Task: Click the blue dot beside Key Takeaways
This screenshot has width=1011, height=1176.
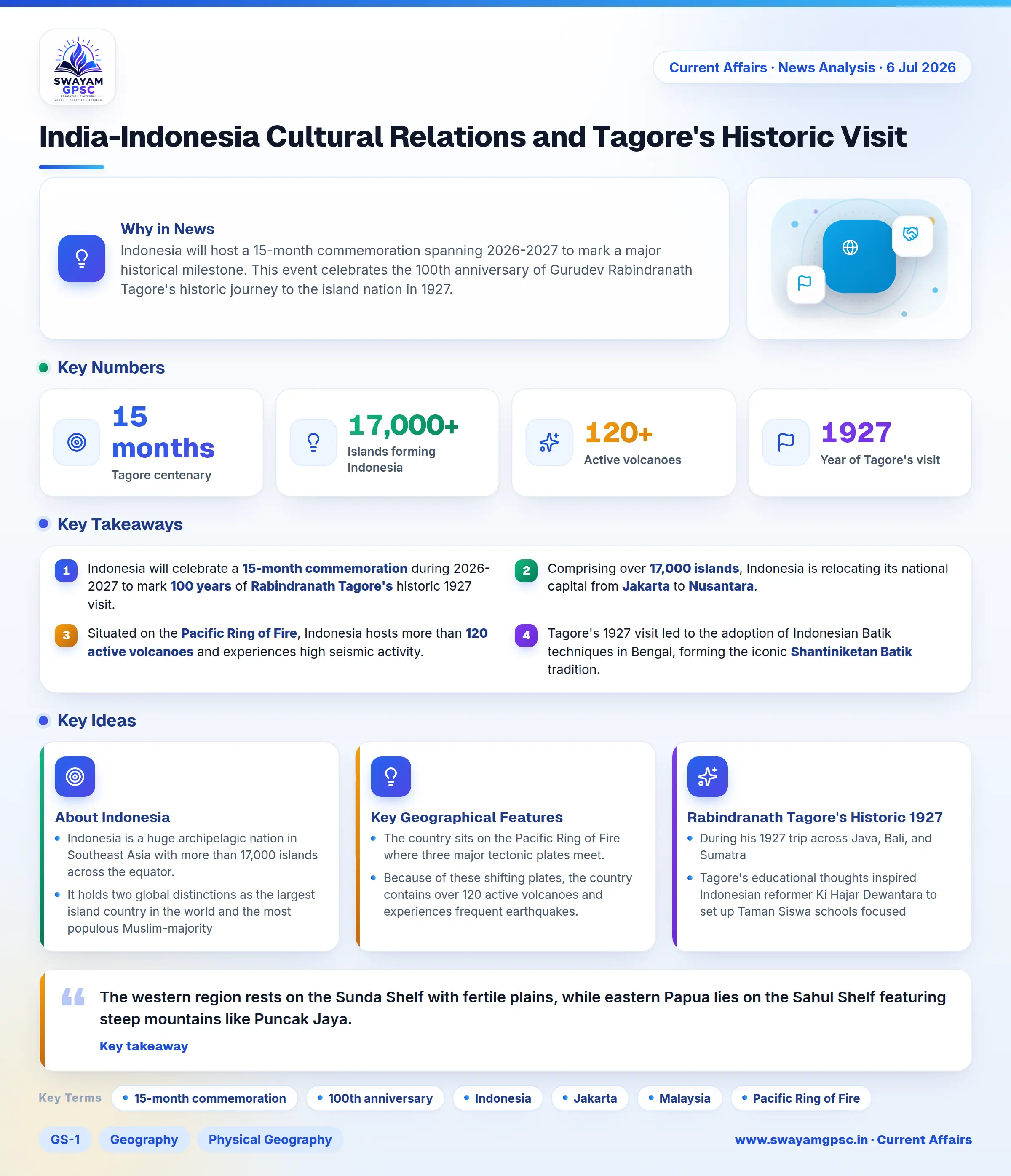Action: 43,524
